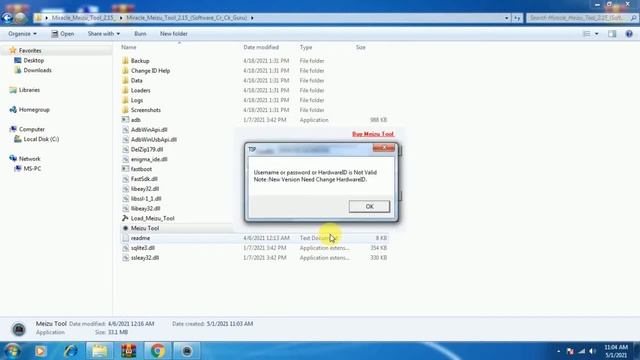Click Miracle_Meizu_Tool_2.15 breadcrumb in address bar
640x360 pixels.
(x=84, y=18)
